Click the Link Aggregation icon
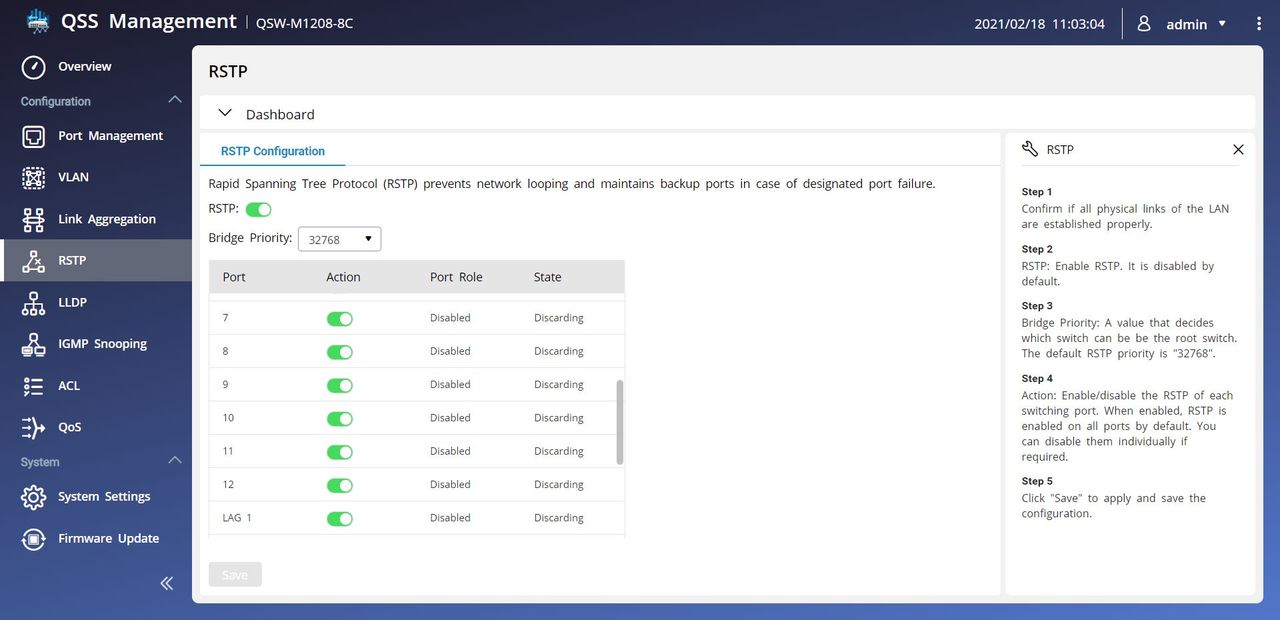1280x620 pixels. 34,220
